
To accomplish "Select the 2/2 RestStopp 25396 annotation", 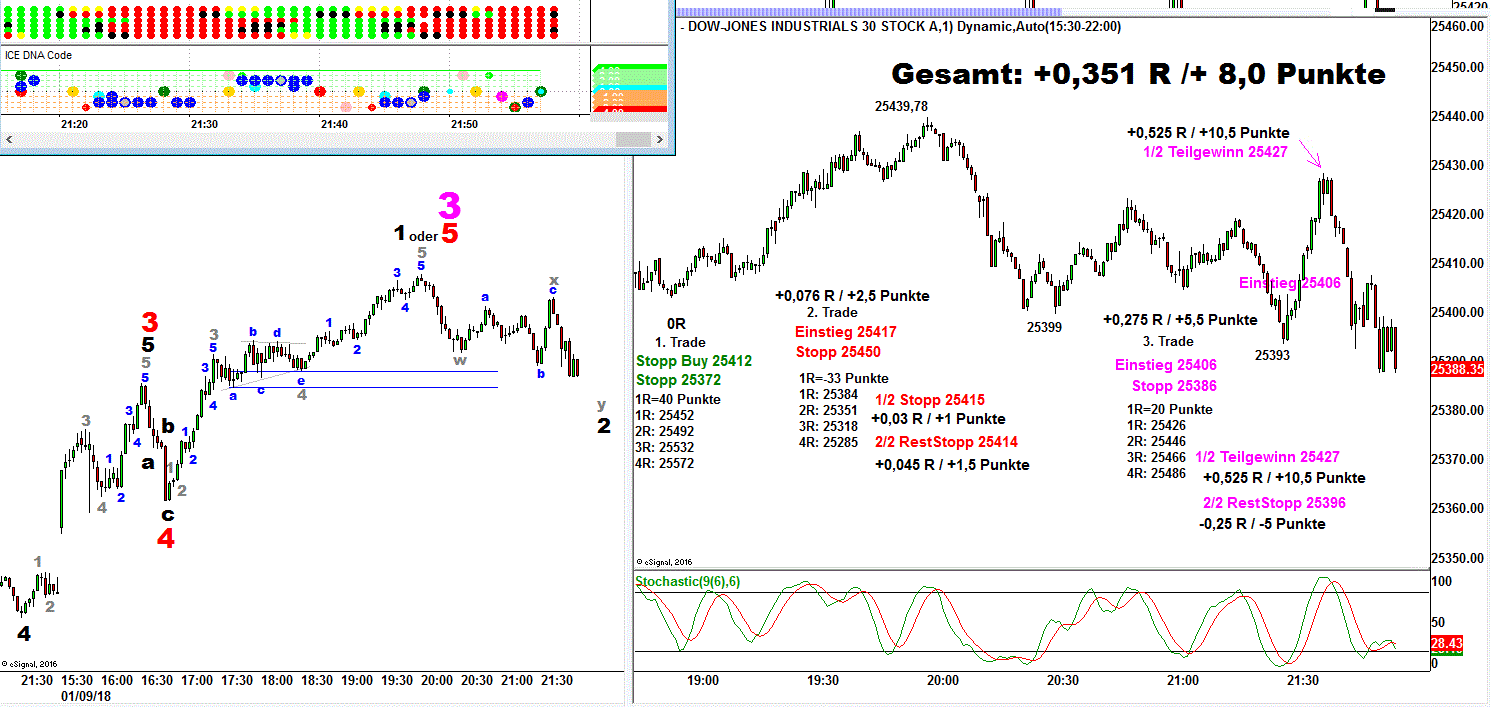I will point(1274,503).
